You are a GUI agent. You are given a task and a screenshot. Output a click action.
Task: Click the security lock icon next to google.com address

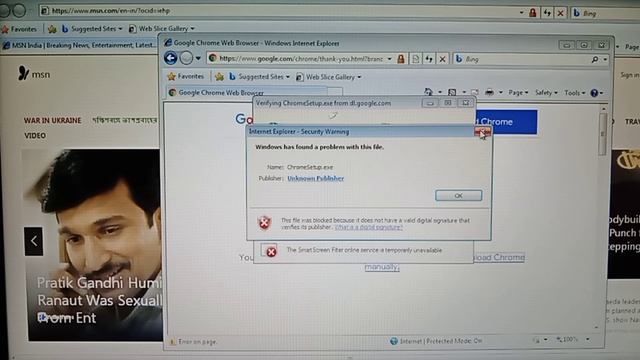tap(401, 59)
